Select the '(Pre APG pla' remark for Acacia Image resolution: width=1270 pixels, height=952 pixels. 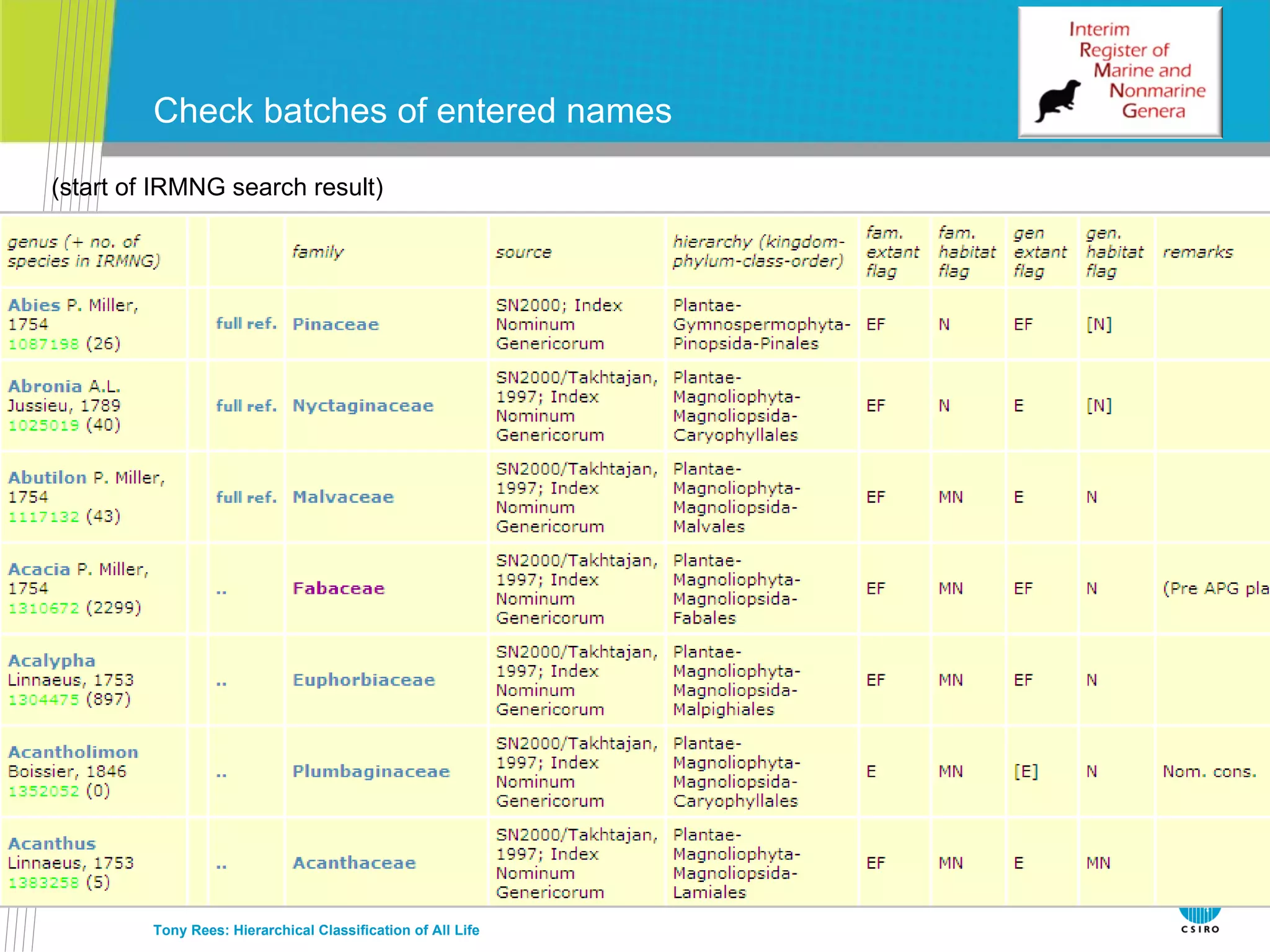(1215, 589)
